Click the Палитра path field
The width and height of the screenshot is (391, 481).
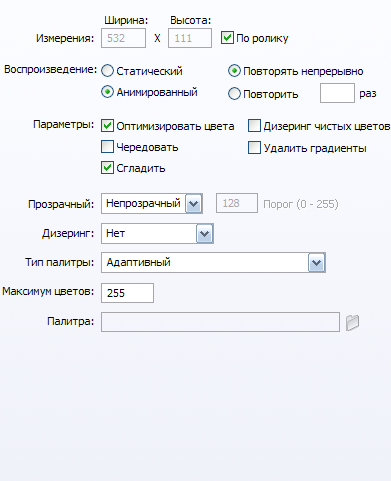[220, 322]
